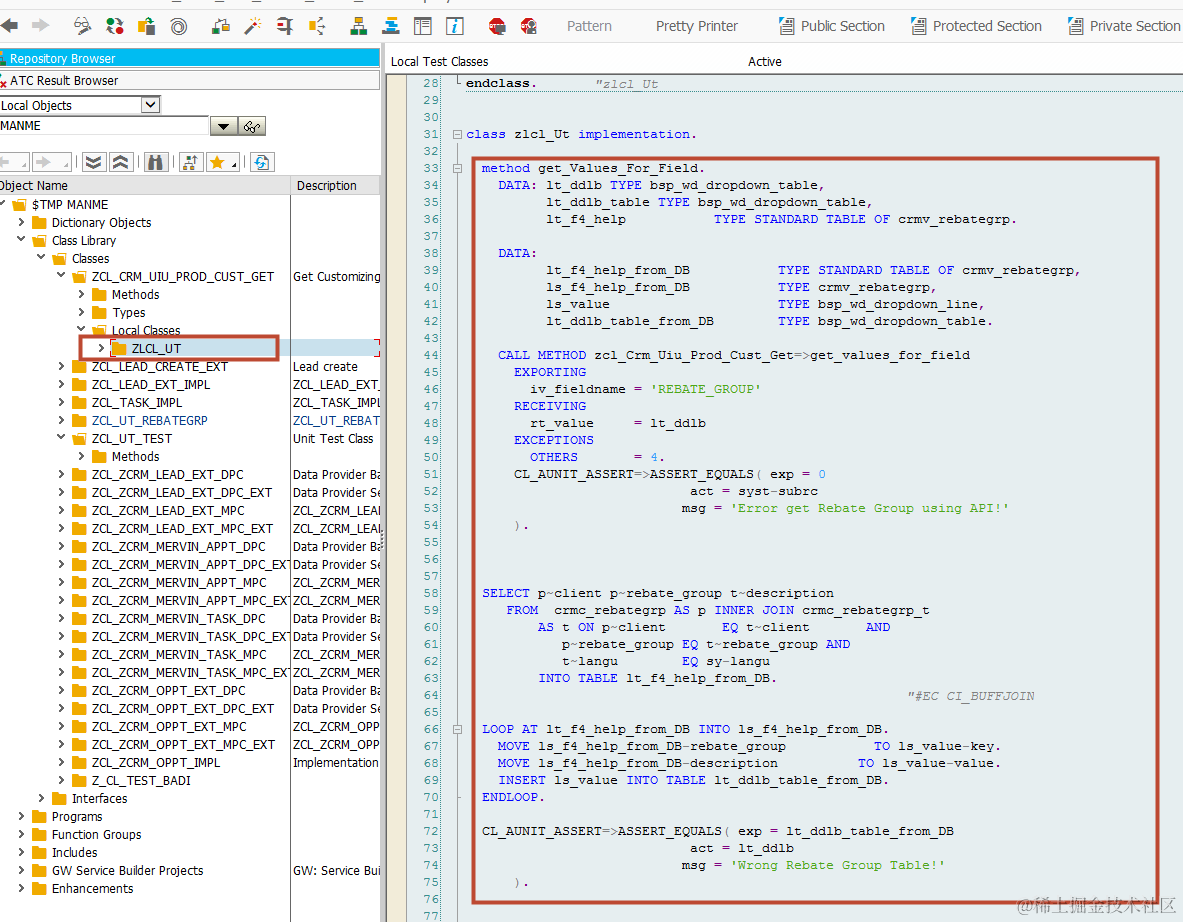Click the Object Name column header
Image resolution: width=1183 pixels, height=922 pixels.
click(x=145, y=186)
